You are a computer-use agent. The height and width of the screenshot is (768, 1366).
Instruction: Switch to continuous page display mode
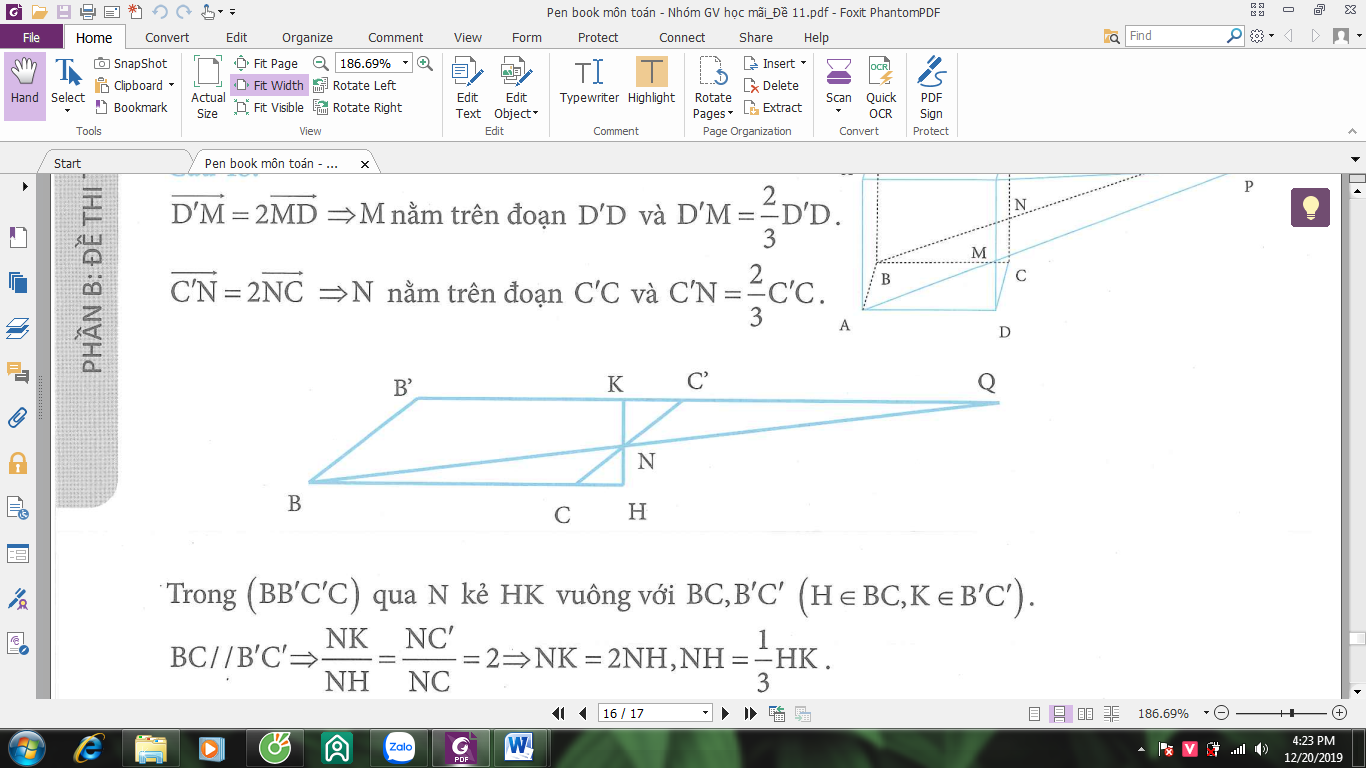tap(1060, 714)
